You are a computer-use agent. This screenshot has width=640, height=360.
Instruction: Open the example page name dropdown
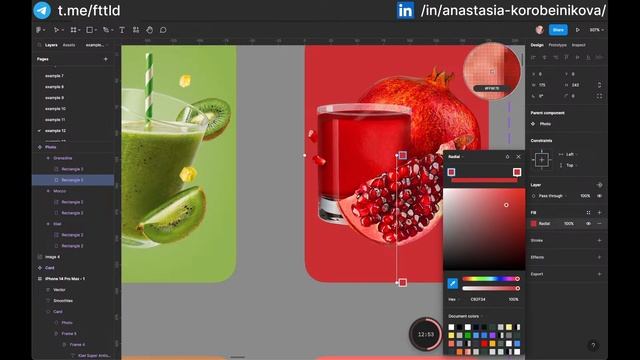tap(97, 45)
